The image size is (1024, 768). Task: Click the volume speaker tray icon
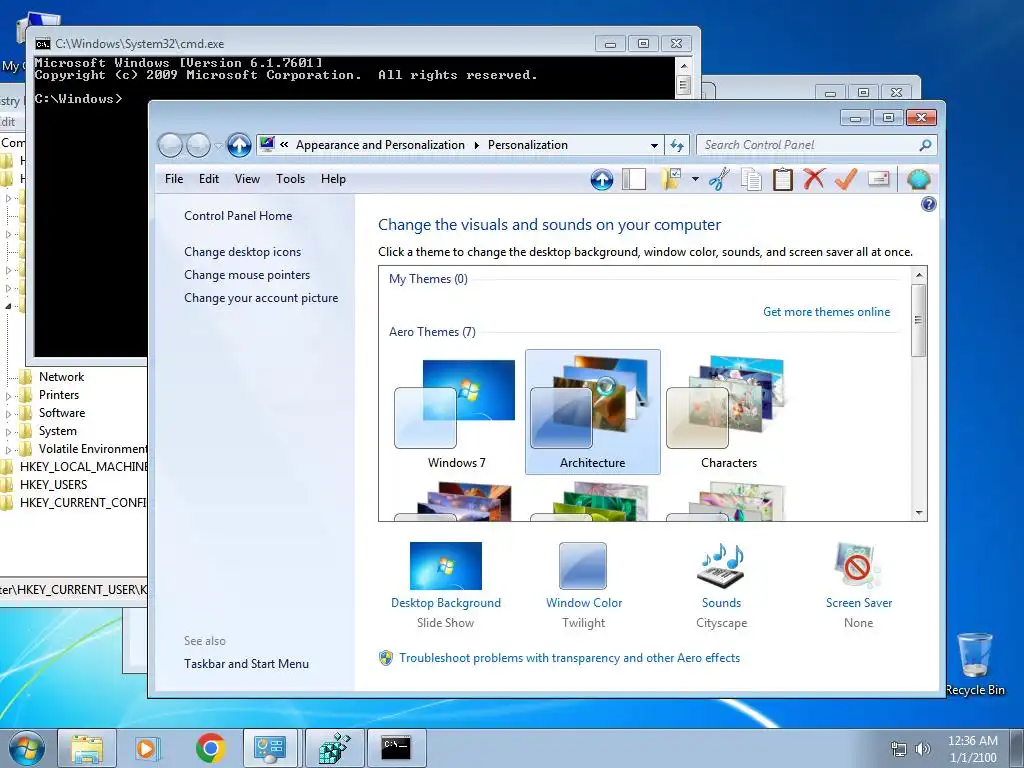tap(923, 749)
